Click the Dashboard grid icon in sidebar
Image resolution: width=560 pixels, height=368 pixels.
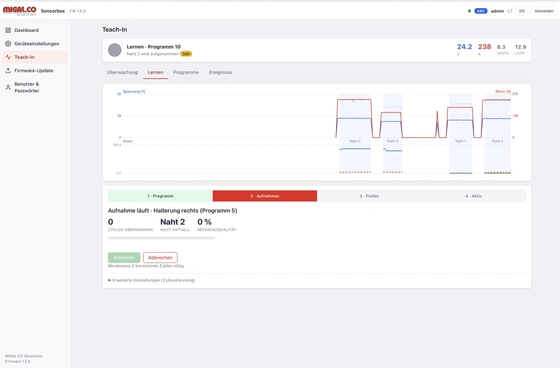click(x=8, y=30)
